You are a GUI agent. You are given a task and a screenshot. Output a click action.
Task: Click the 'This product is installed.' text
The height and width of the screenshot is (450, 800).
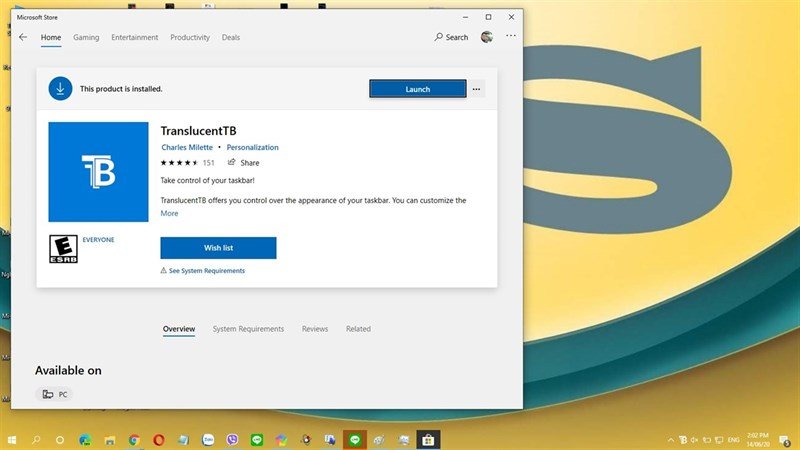[121, 89]
